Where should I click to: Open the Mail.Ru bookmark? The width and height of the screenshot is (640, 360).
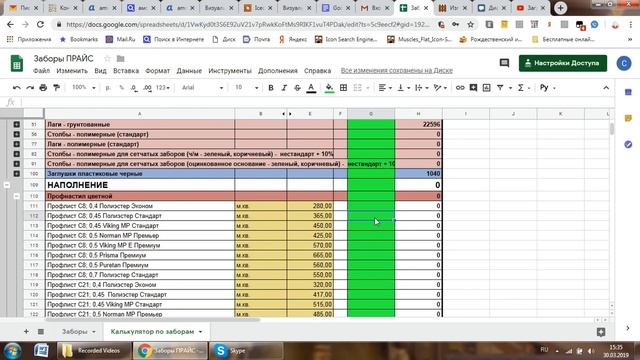[120, 40]
